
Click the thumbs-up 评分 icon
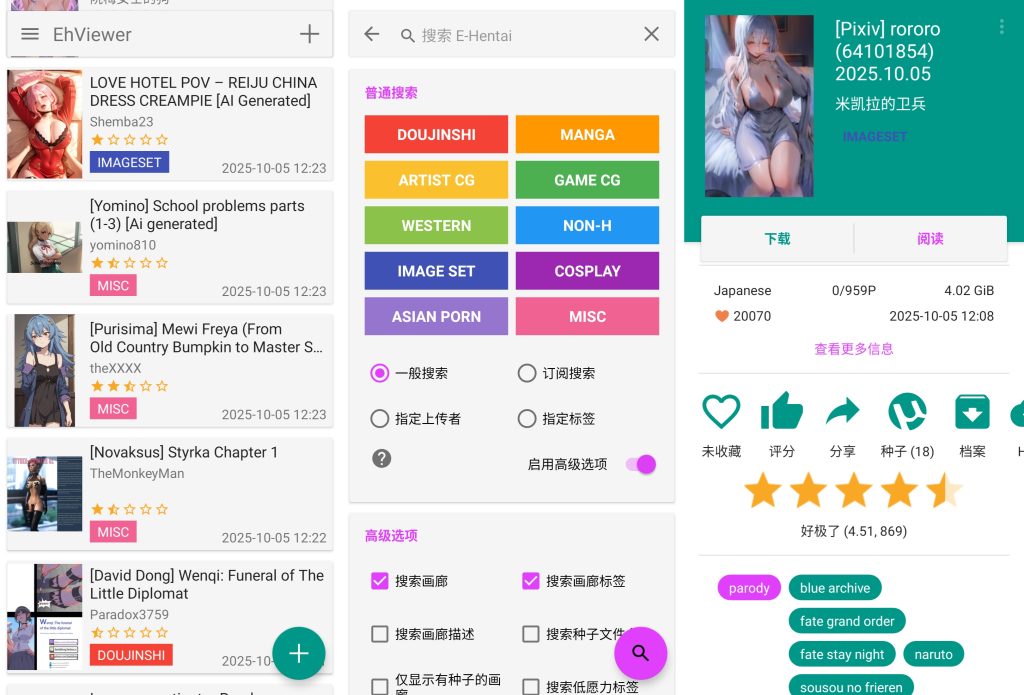point(781,412)
